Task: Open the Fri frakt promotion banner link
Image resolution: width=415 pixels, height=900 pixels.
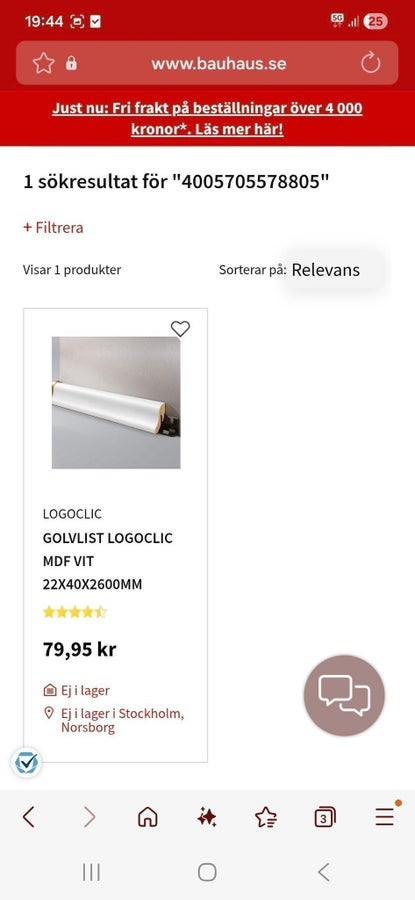Action: [207, 118]
